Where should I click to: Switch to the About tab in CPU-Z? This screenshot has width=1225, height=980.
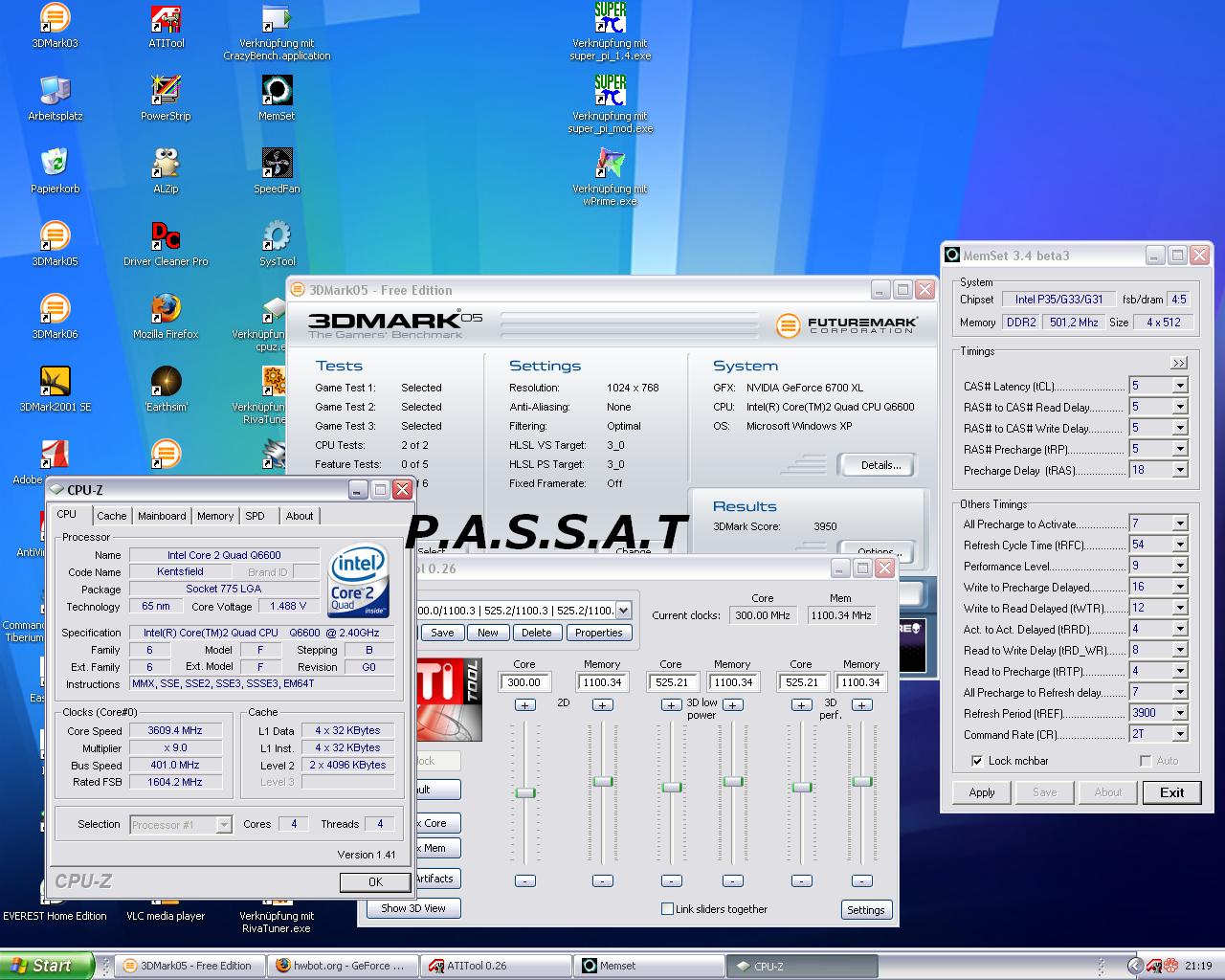300,516
